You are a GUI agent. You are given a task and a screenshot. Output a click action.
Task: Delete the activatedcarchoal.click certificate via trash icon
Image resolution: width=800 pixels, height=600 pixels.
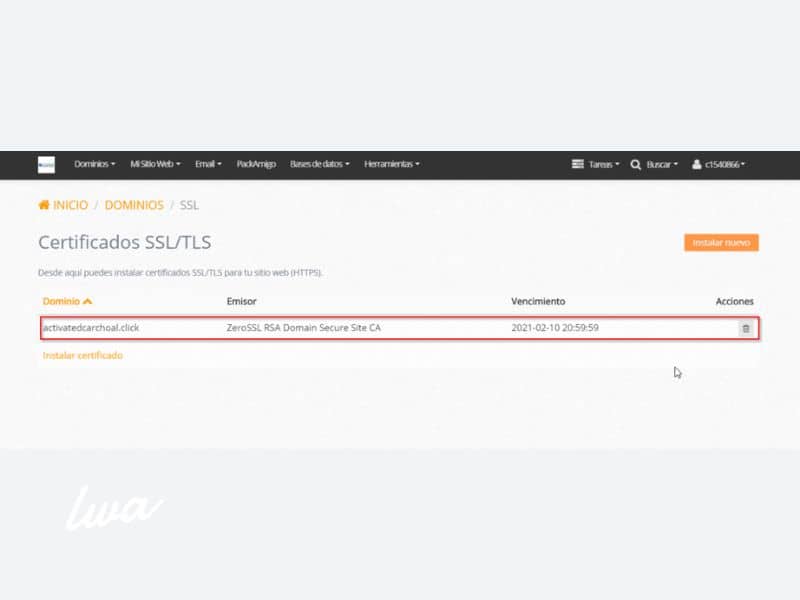[x=745, y=328]
